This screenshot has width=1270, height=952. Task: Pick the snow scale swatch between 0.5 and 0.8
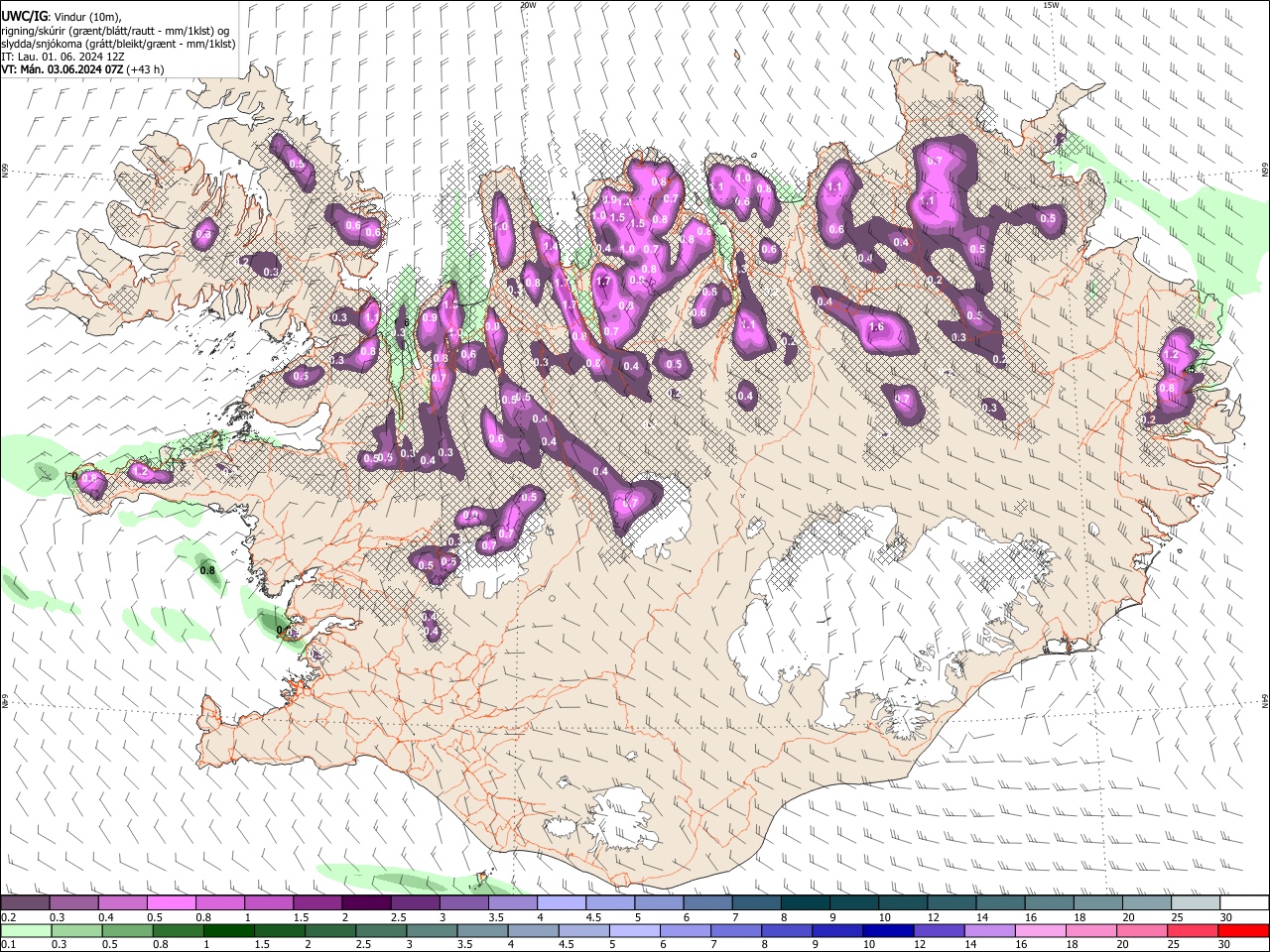point(171,902)
